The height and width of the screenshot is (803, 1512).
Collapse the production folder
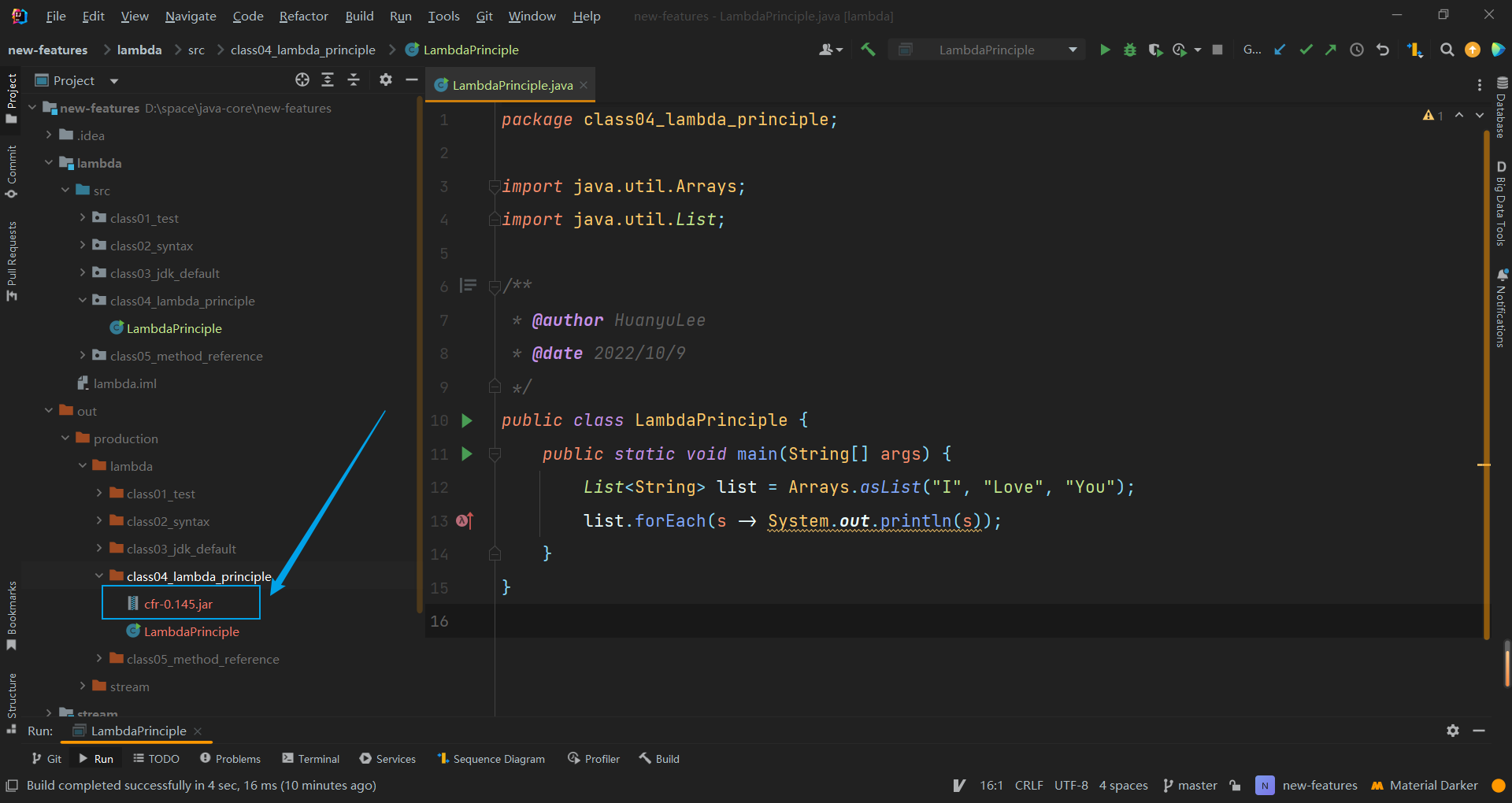[65, 438]
